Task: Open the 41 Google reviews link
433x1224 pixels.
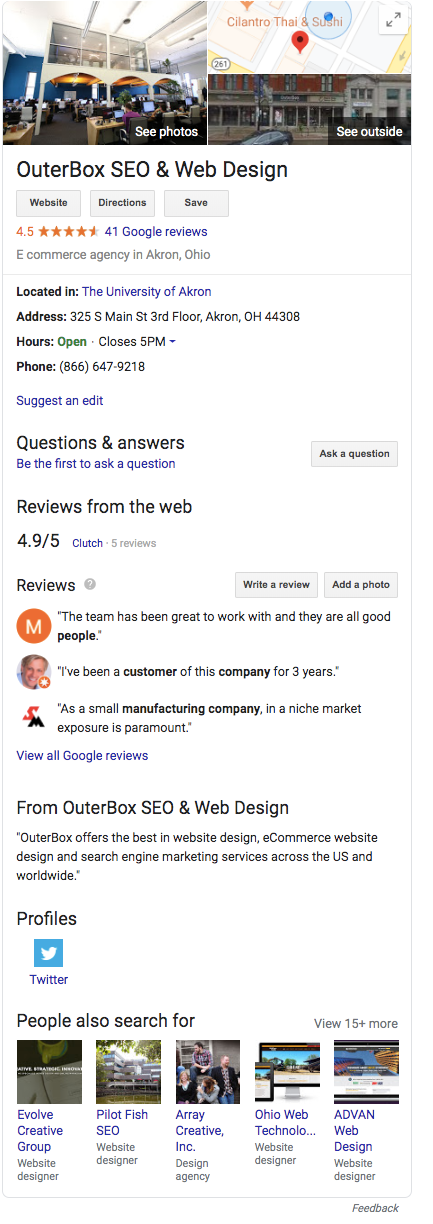Action: 156,231
